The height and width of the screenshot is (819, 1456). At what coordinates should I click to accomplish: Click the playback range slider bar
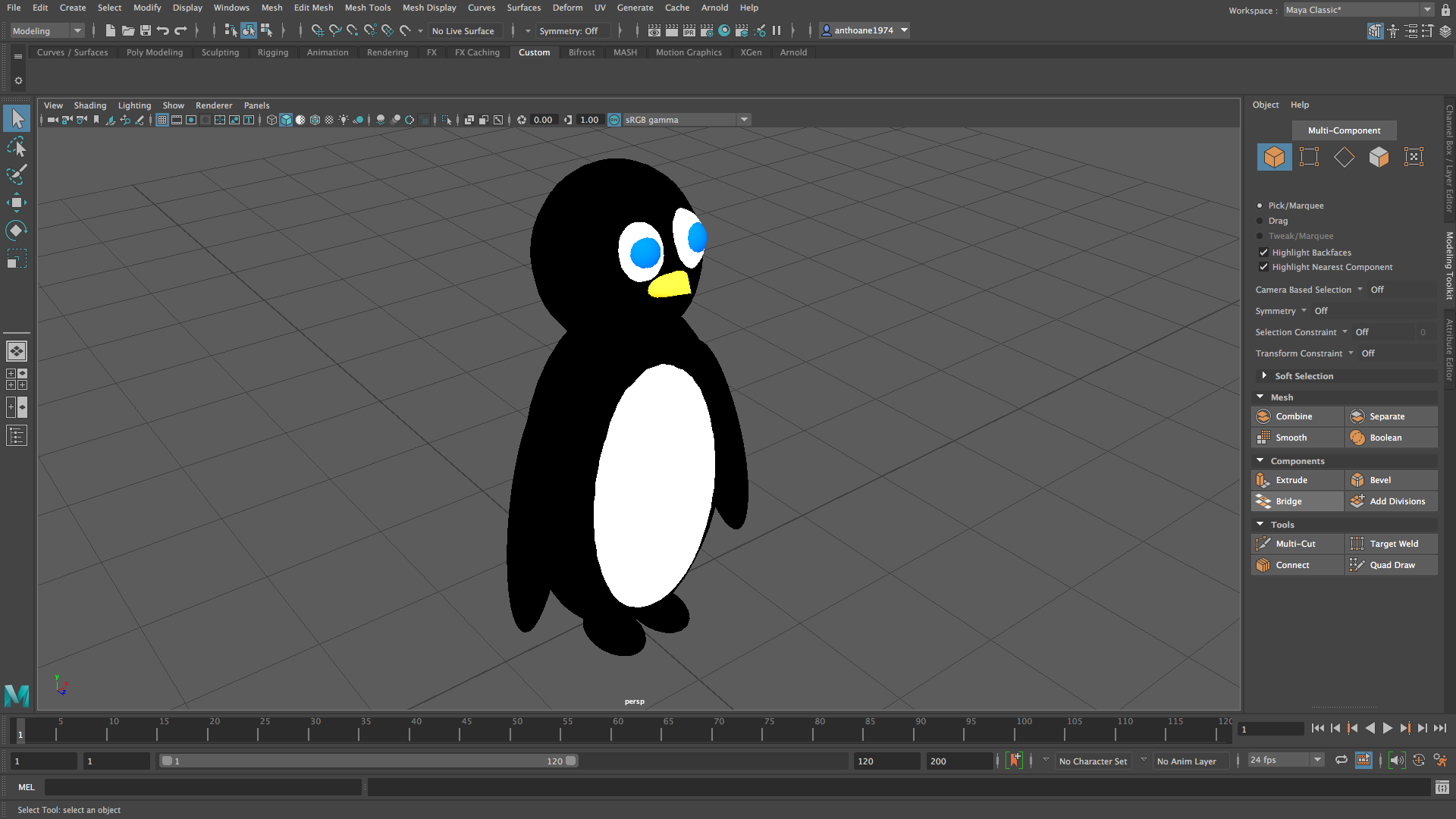click(x=368, y=761)
